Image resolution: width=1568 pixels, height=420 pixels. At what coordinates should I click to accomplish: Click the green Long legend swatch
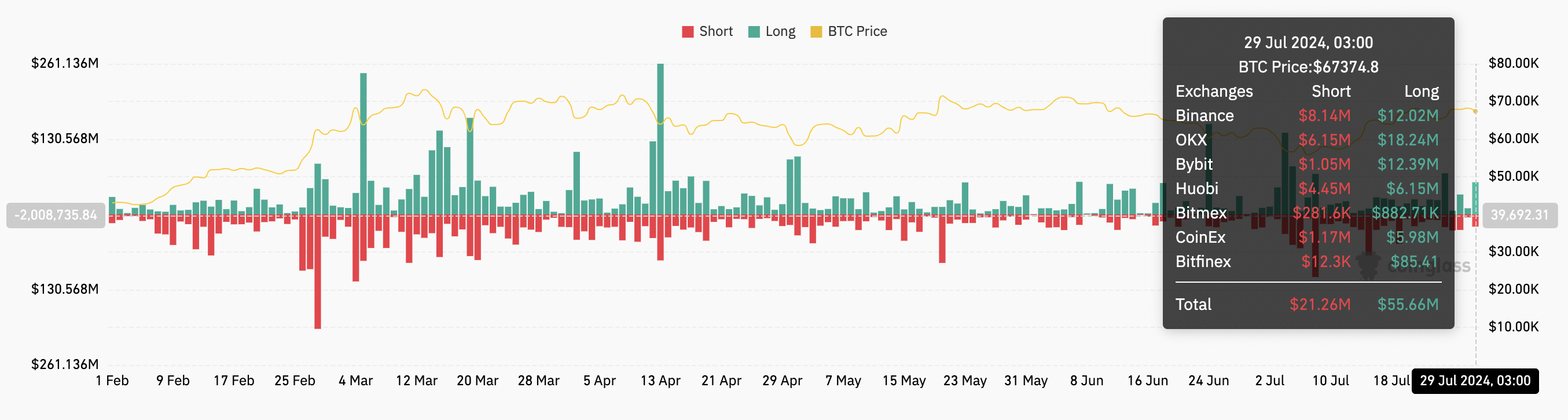[x=754, y=32]
